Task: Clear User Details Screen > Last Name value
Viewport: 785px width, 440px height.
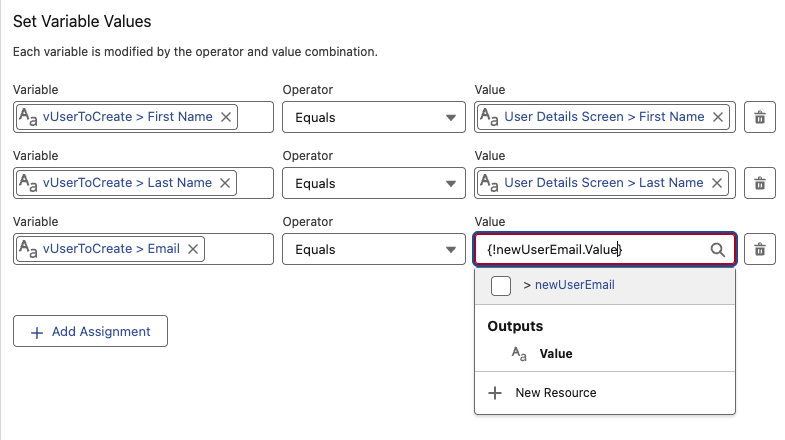Action: coord(717,183)
